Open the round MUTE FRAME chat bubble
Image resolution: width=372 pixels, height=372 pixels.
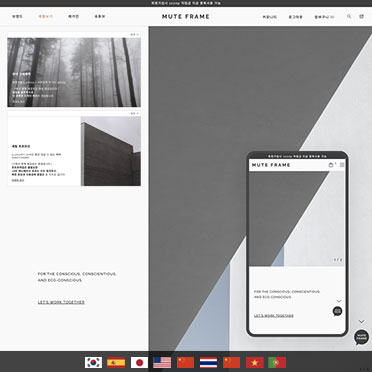(361, 337)
